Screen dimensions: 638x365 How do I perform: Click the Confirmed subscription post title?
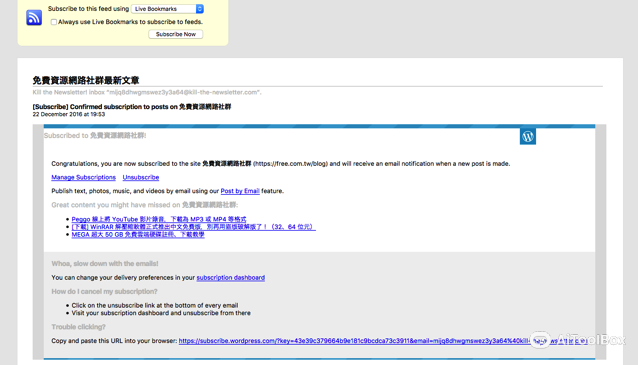(132, 107)
